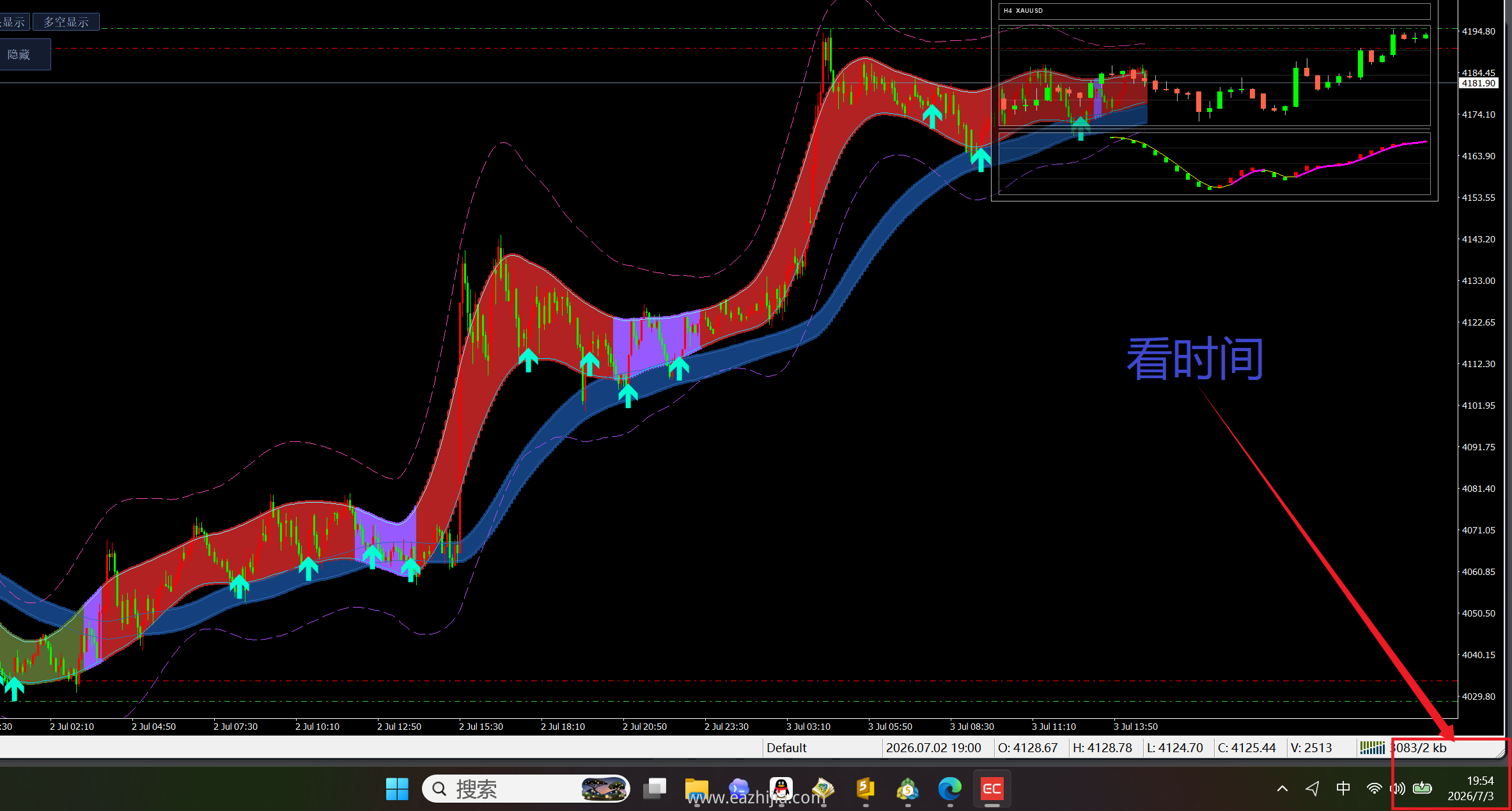The width and height of the screenshot is (1512, 811).
Task: Click the 搜索 taskbar search box
Action: point(526,789)
